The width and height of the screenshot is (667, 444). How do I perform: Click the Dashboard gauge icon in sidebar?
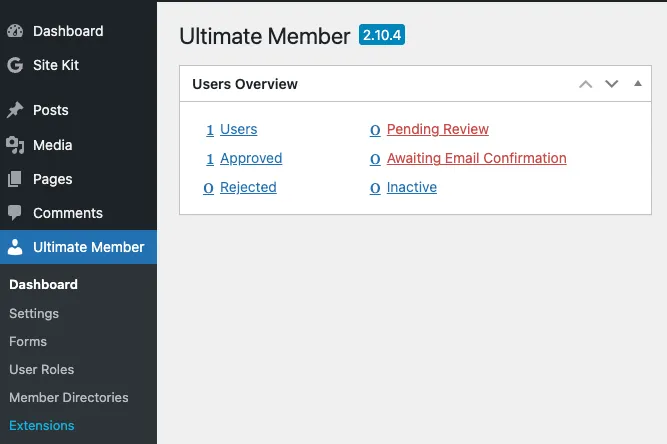point(15,31)
